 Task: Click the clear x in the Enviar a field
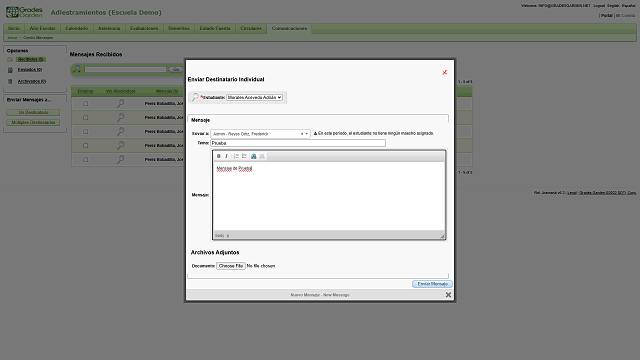(302, 134)
